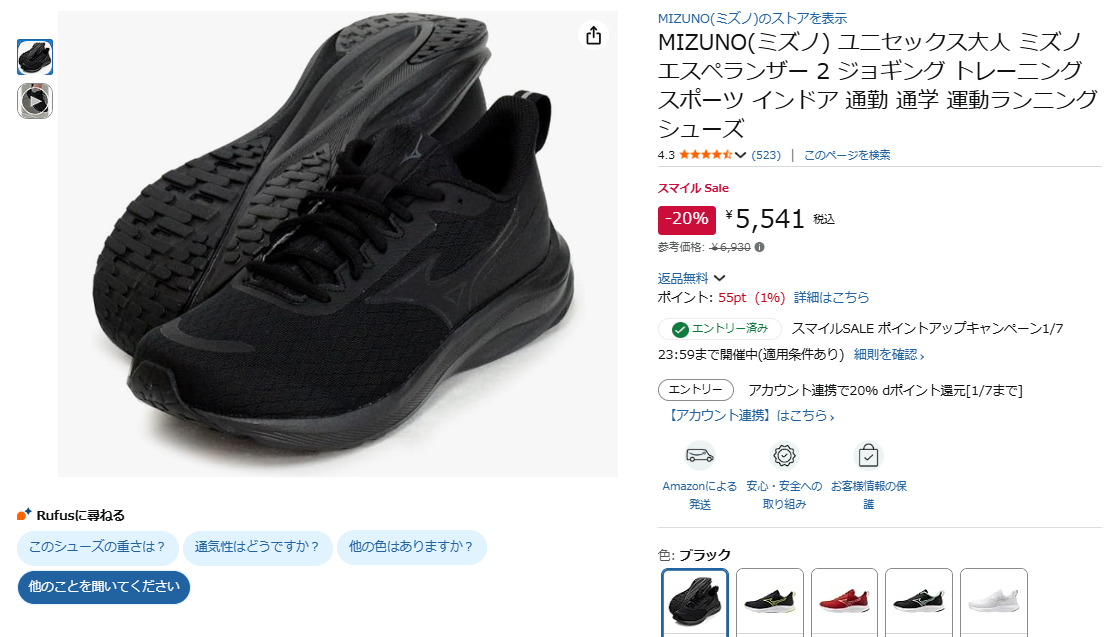Ask Rufus このシューズの重さは？
This screenshot has width=1119, height=637.
(97, 547)
